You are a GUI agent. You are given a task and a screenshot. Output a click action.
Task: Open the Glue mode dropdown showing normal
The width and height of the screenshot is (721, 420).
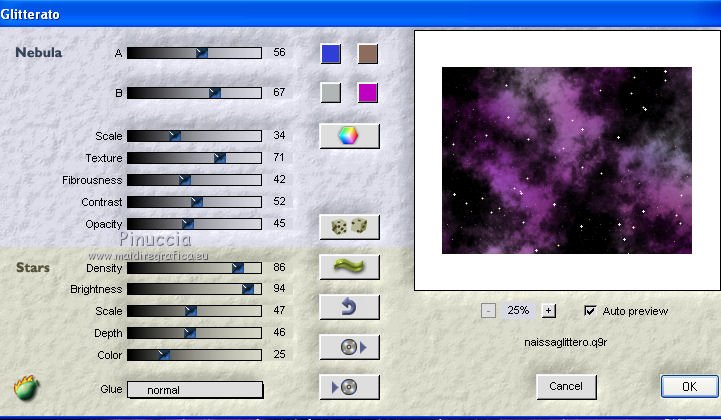195,390
